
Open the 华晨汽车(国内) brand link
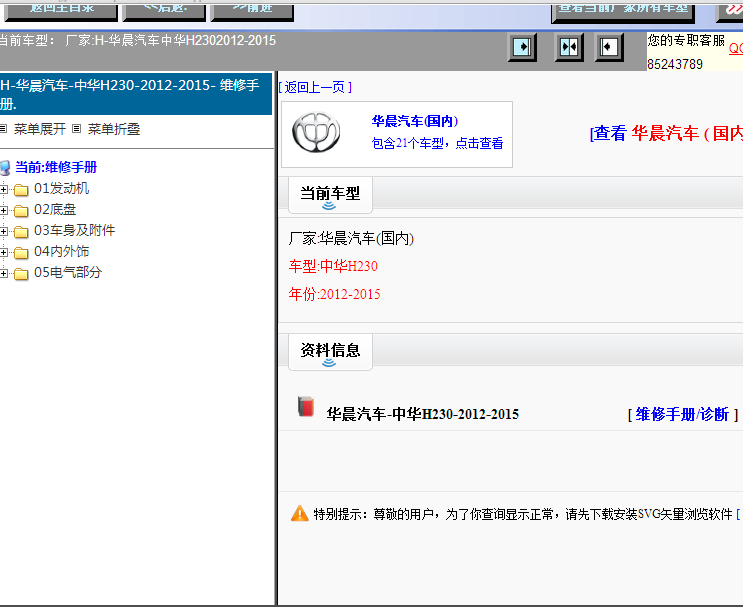point(415,121)
